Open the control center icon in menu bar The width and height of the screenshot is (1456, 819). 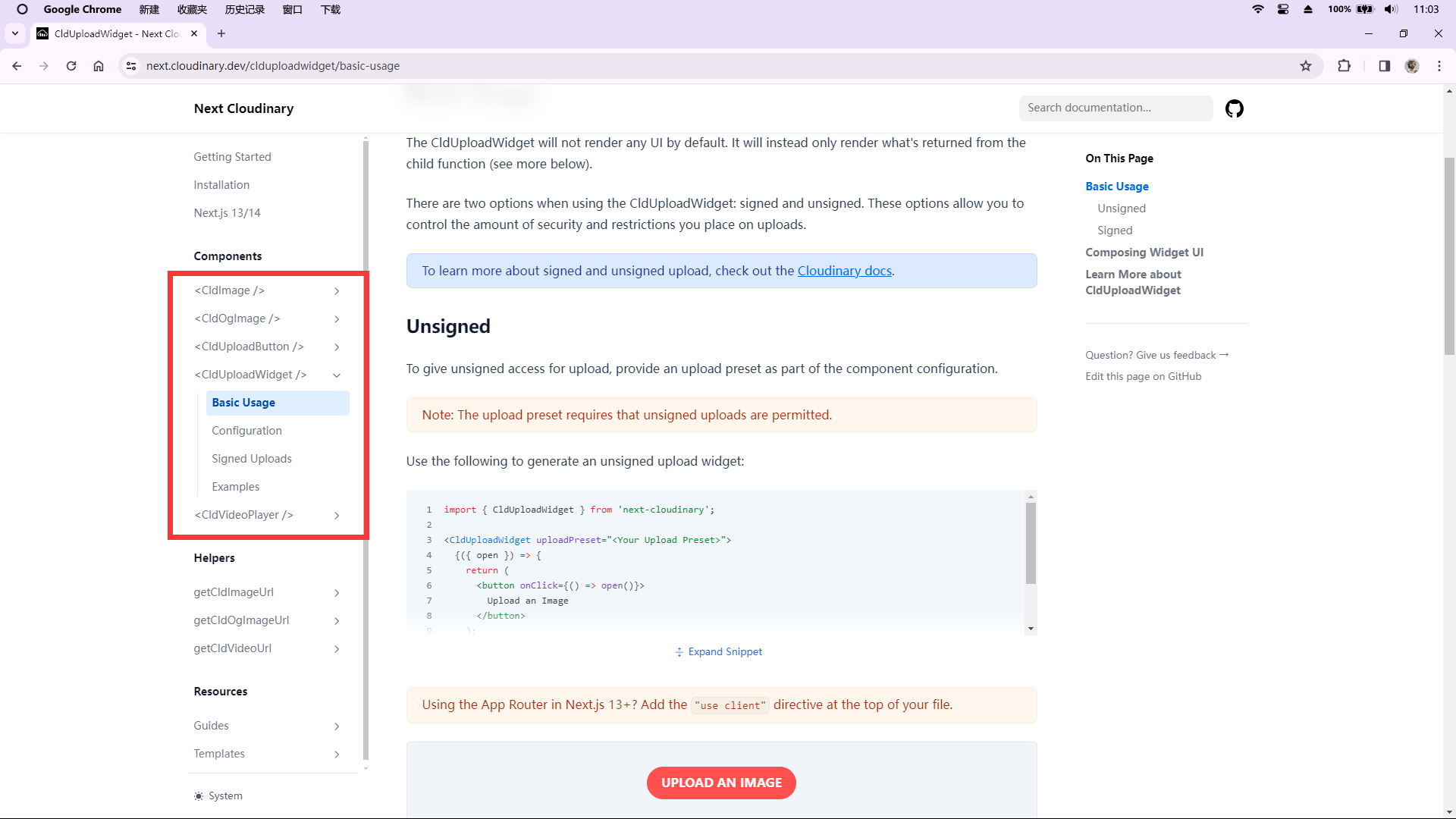coord(1283,9)
